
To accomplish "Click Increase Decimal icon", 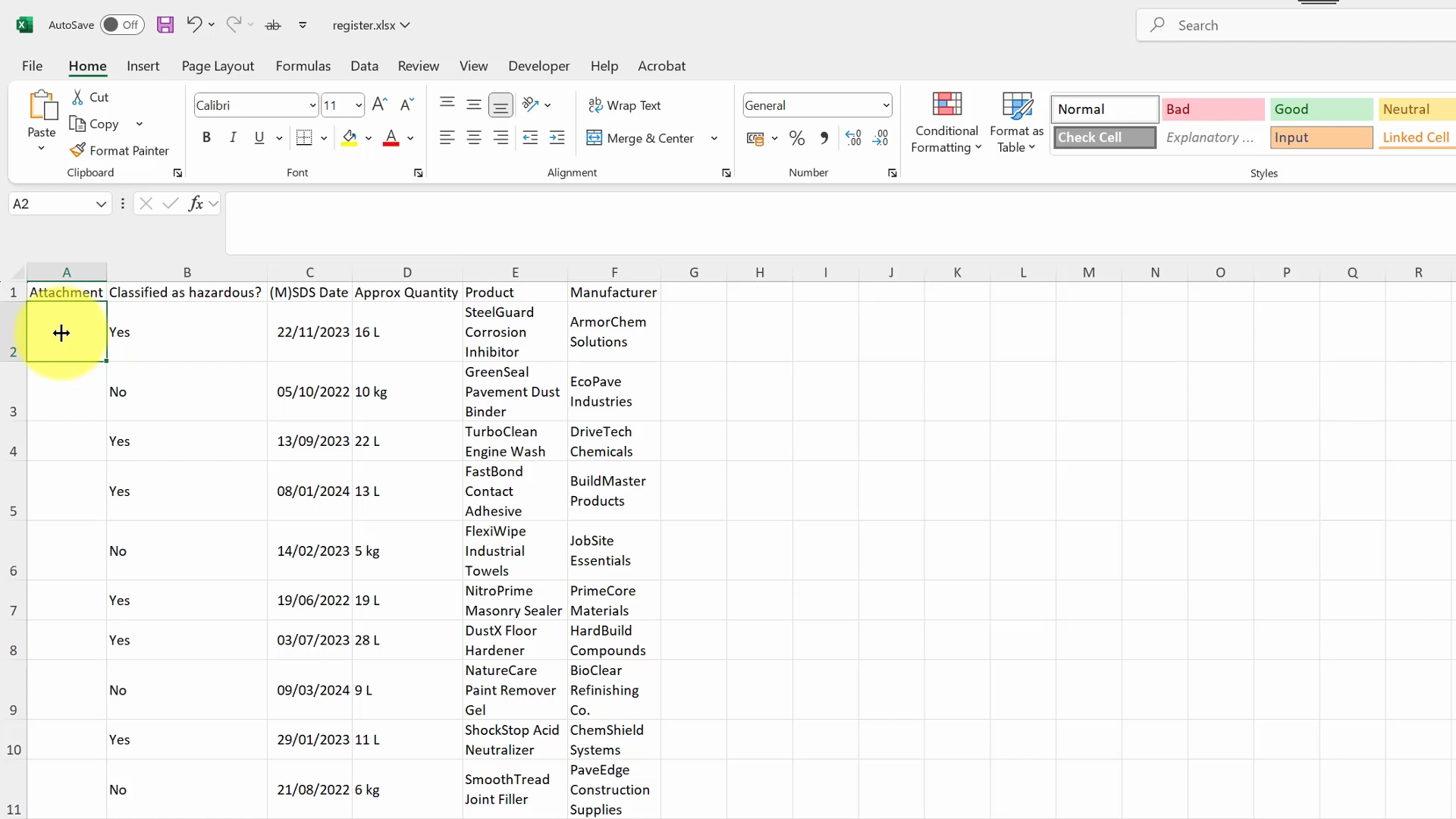I will click(x=853, y=138).
